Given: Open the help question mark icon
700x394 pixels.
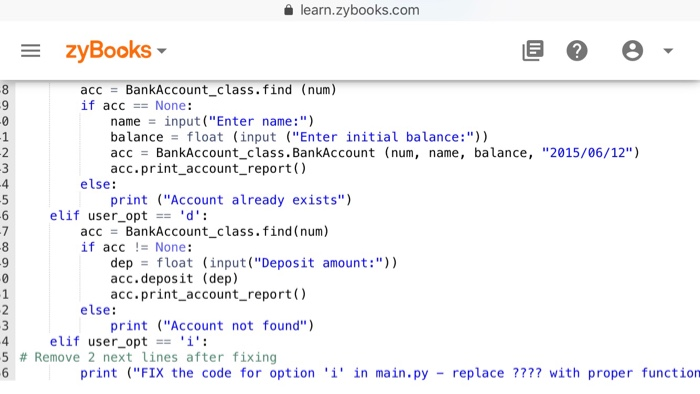Looking at the screenshot, I should pyautogui.click(x=577, y=50).
